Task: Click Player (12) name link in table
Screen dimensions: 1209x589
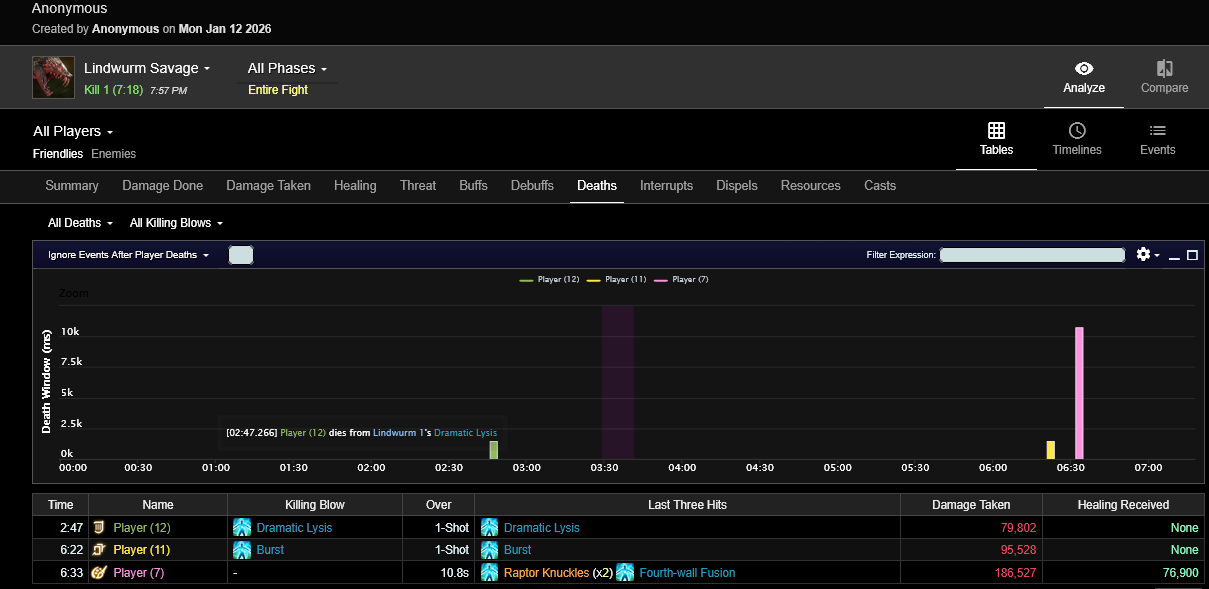Action: tap(142, 528)
